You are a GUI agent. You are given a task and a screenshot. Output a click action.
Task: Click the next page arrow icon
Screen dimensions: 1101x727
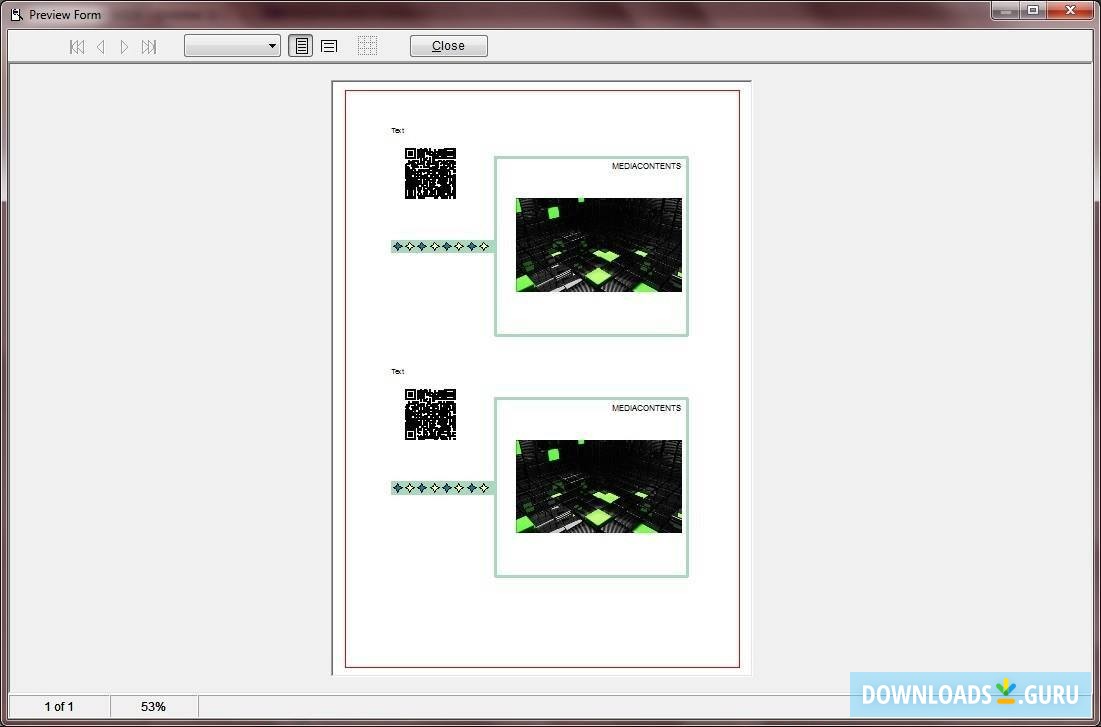(124, 46)
